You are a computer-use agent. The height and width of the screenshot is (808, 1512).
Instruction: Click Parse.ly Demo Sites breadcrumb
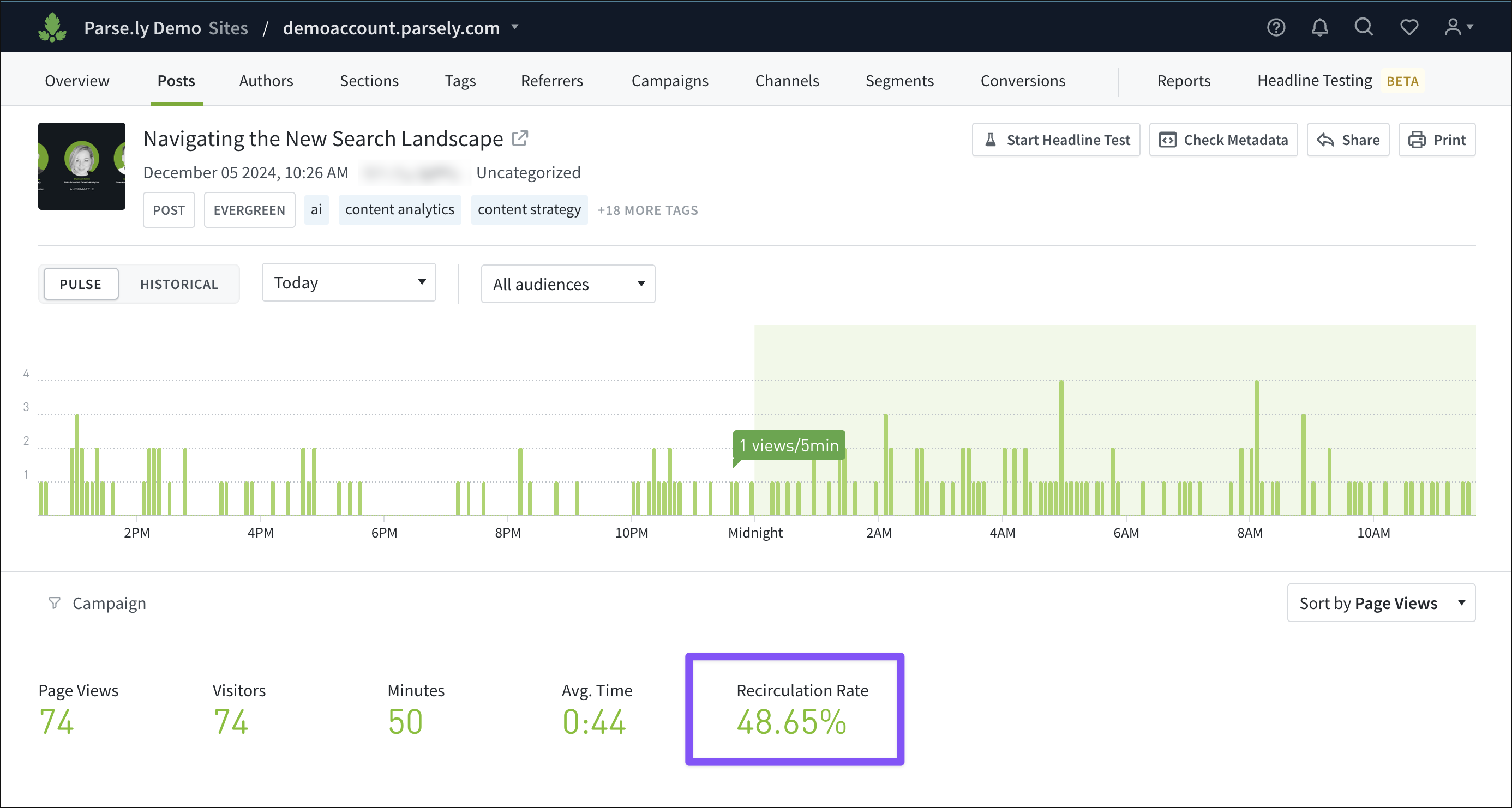click(x=165, y=28)
